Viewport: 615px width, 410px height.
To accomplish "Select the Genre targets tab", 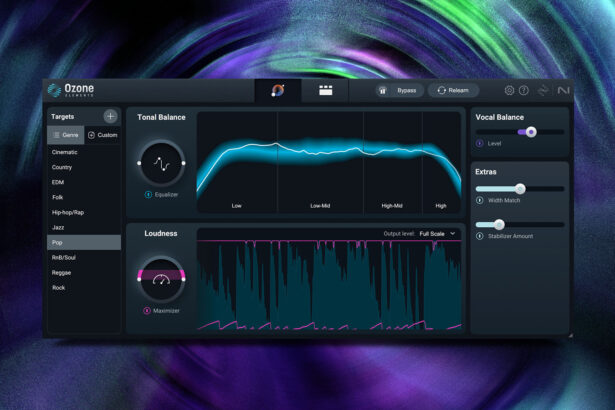I will [66, 135].
